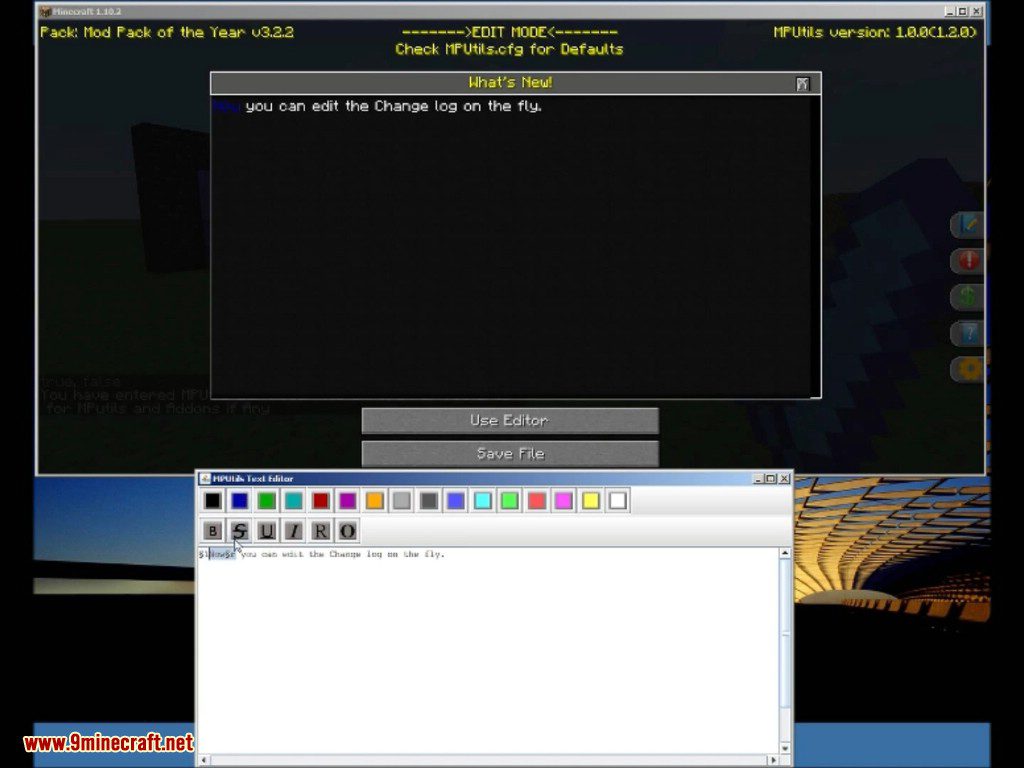Click the changelog line in What's New panel
1024x768 pixels.
377,106
